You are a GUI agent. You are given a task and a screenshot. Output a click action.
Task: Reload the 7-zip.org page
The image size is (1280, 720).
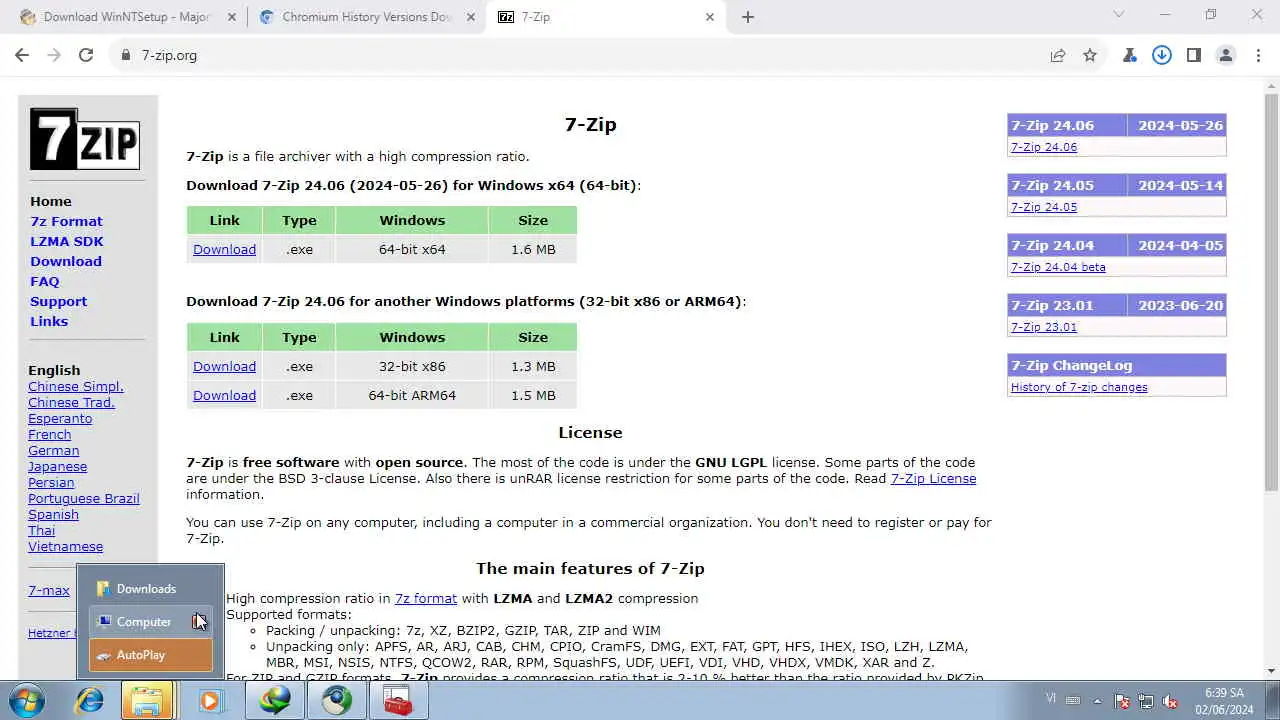[86, 55]
